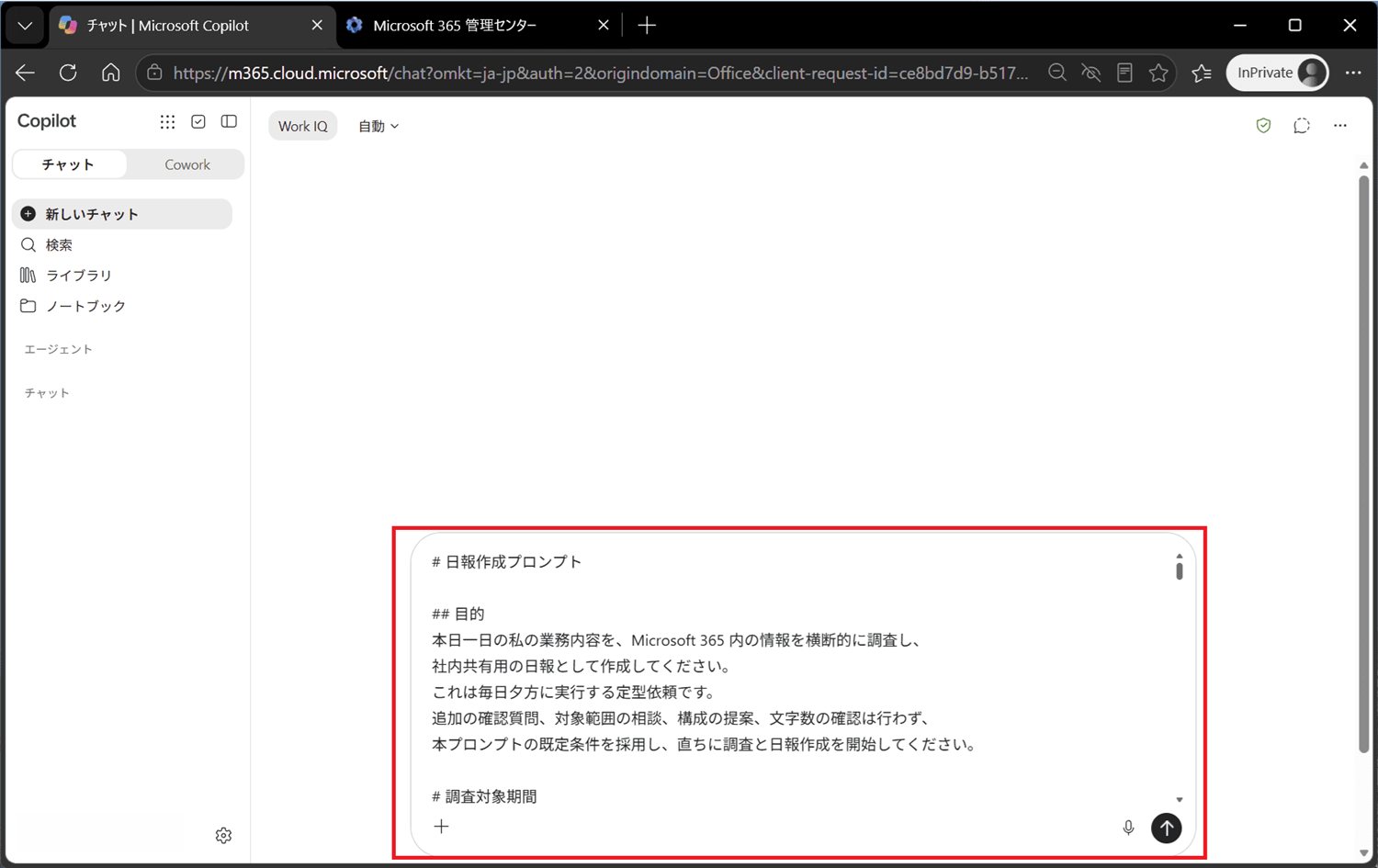Open the Copilot more options menu

coord(1340,126)
